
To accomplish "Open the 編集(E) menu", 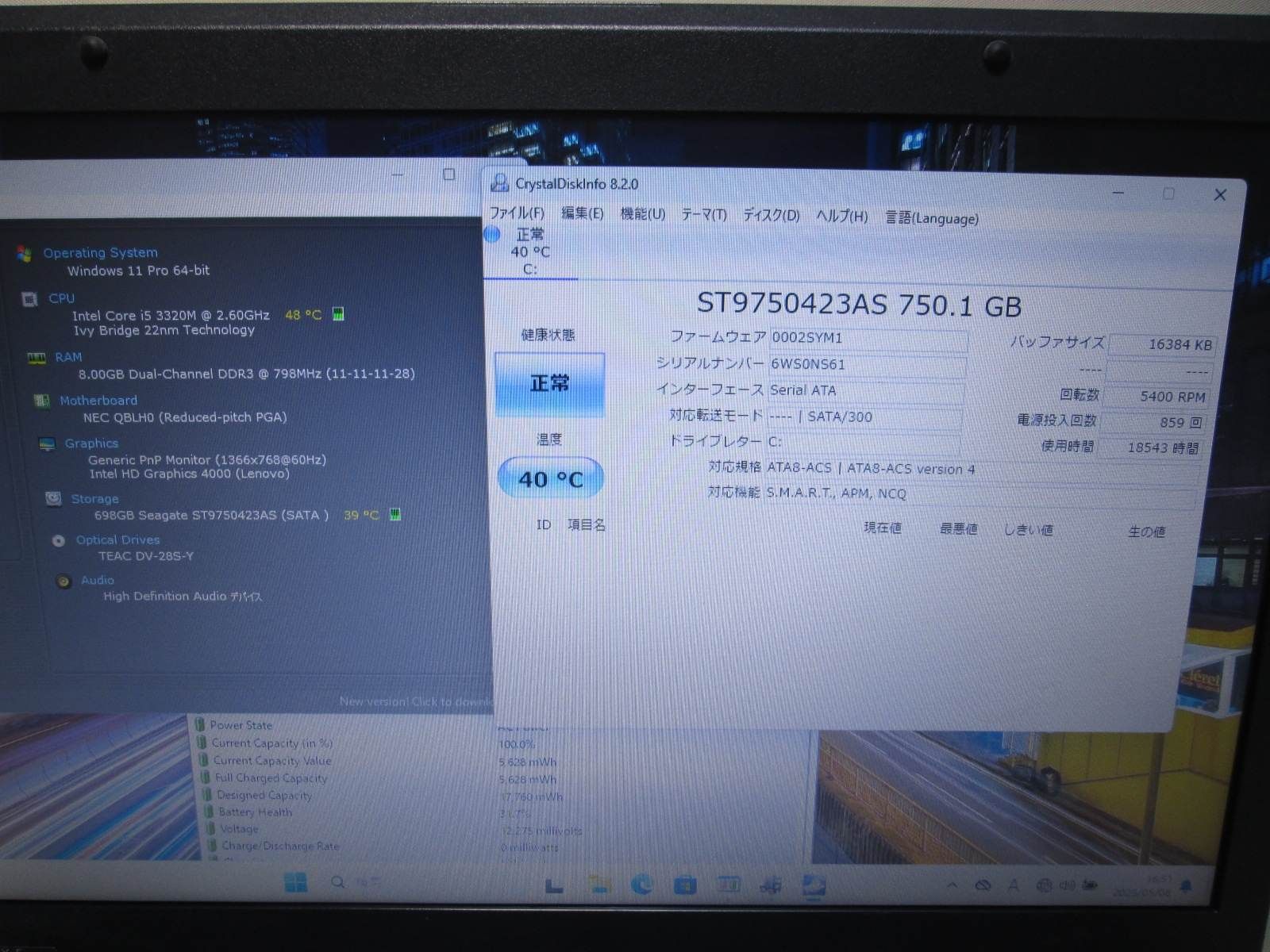I will [x=582, y=213].
